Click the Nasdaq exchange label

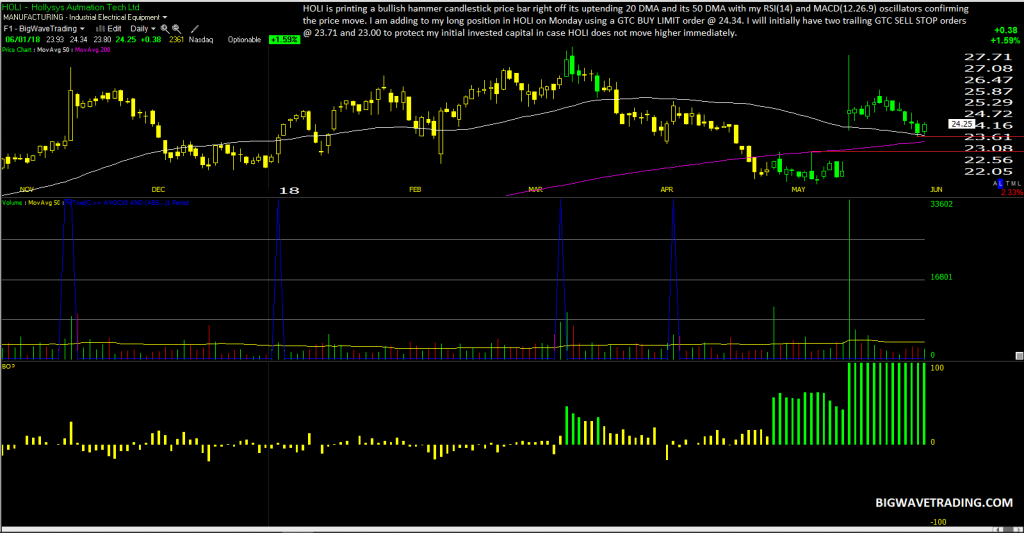coord(201,40)
